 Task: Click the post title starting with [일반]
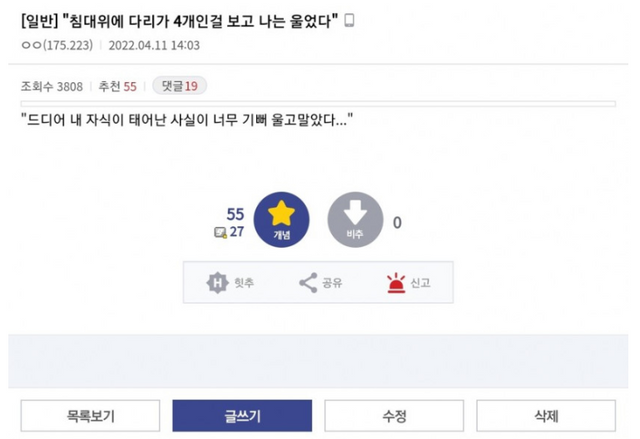[180, 20]
